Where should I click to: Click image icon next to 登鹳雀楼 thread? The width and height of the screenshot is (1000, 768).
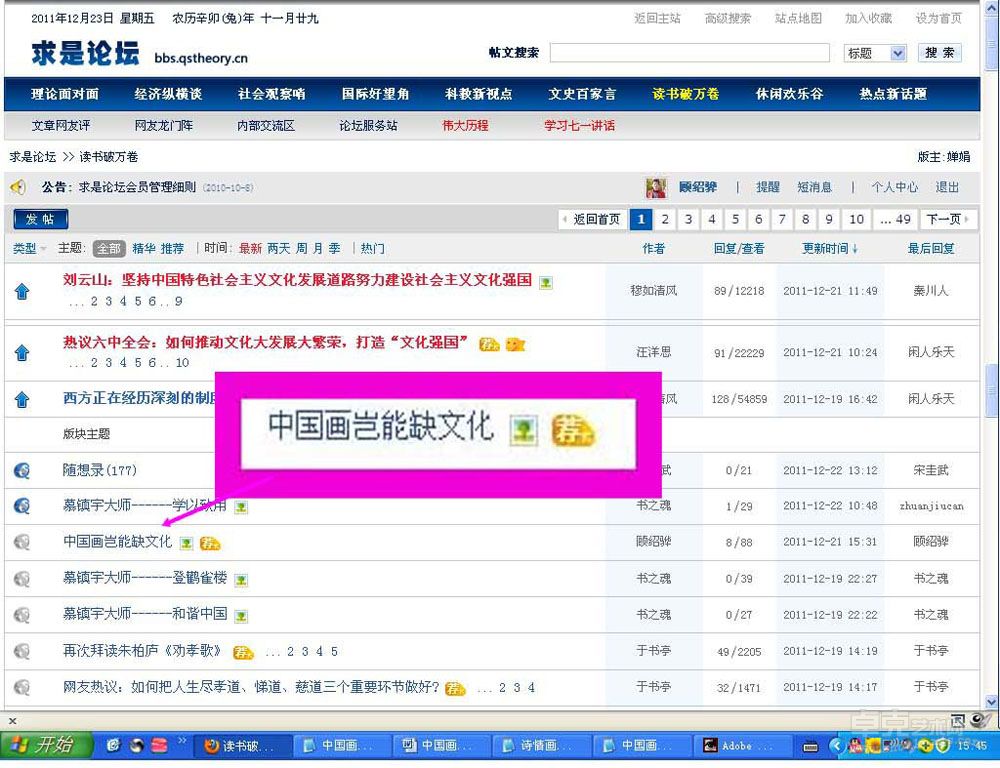[x=240, y=580]
